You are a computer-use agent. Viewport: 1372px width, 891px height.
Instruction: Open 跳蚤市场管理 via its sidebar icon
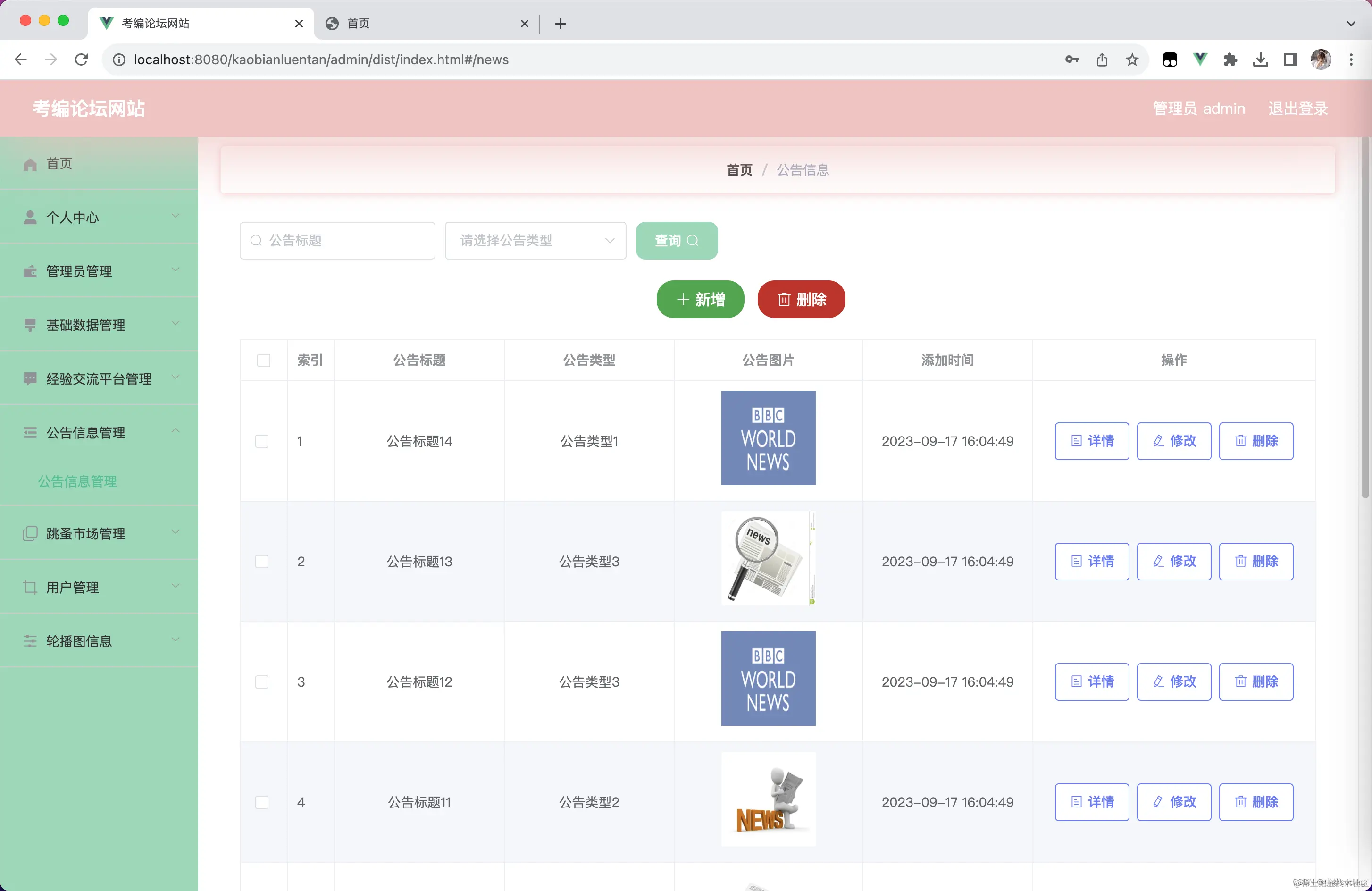(x=30, y=533)
